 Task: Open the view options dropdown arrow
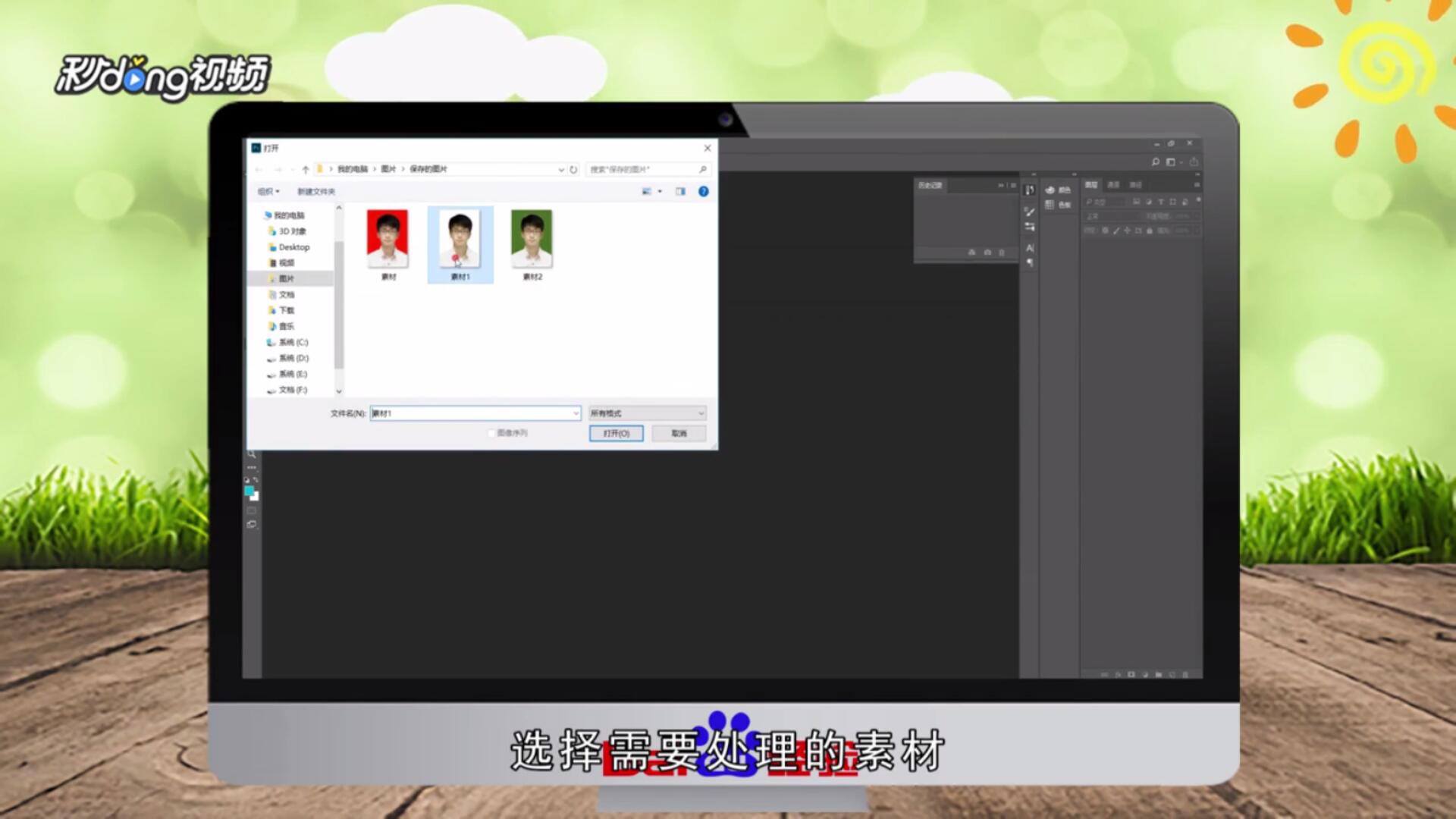[660, 191]
